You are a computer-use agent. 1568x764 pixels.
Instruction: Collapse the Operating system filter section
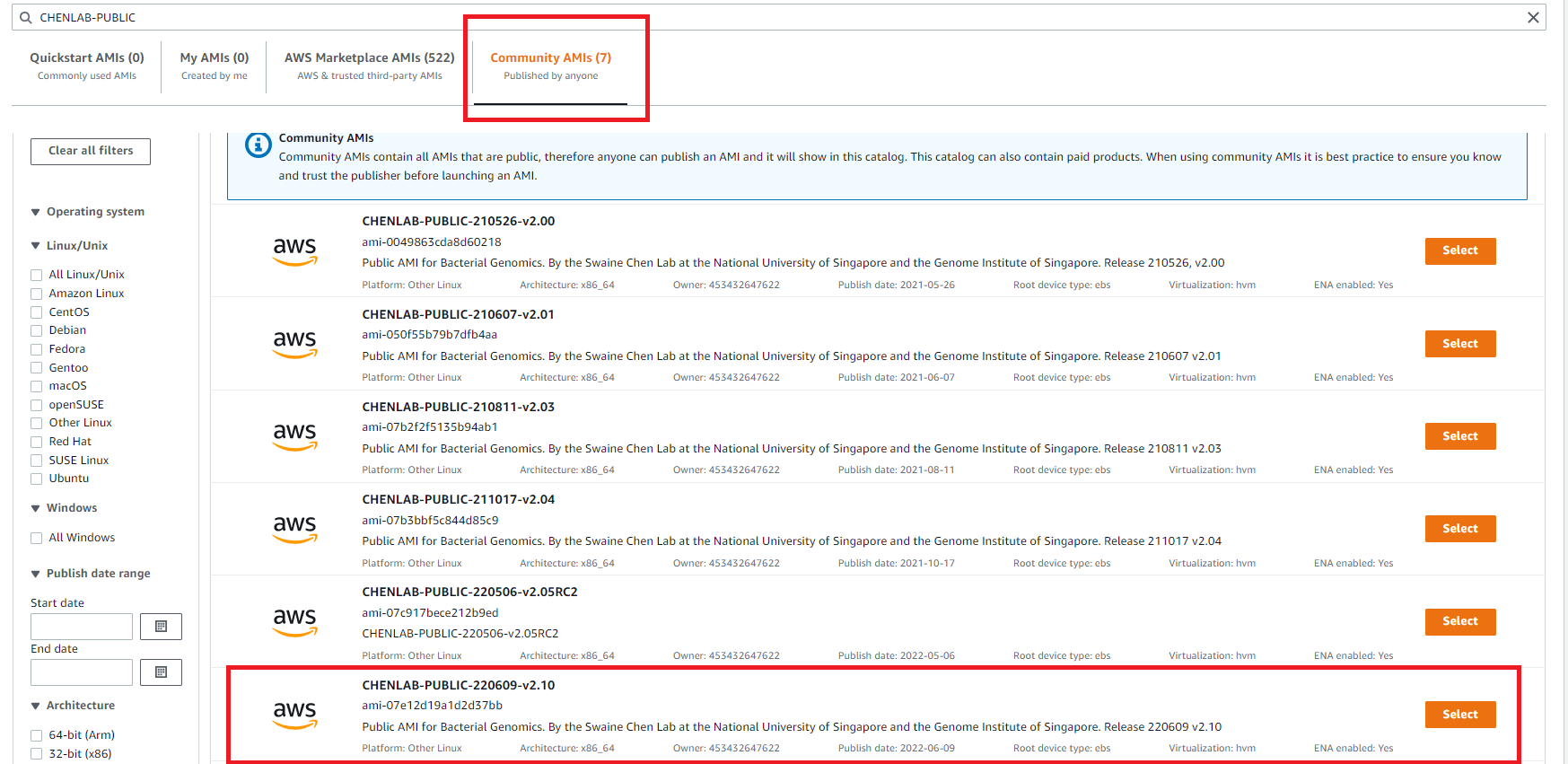click(x=36, y=213)
